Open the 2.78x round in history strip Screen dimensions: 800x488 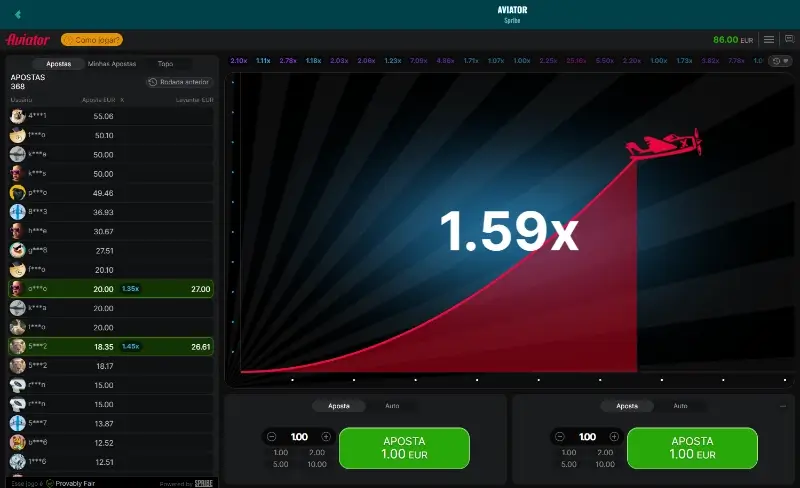(x=288, y=61)
